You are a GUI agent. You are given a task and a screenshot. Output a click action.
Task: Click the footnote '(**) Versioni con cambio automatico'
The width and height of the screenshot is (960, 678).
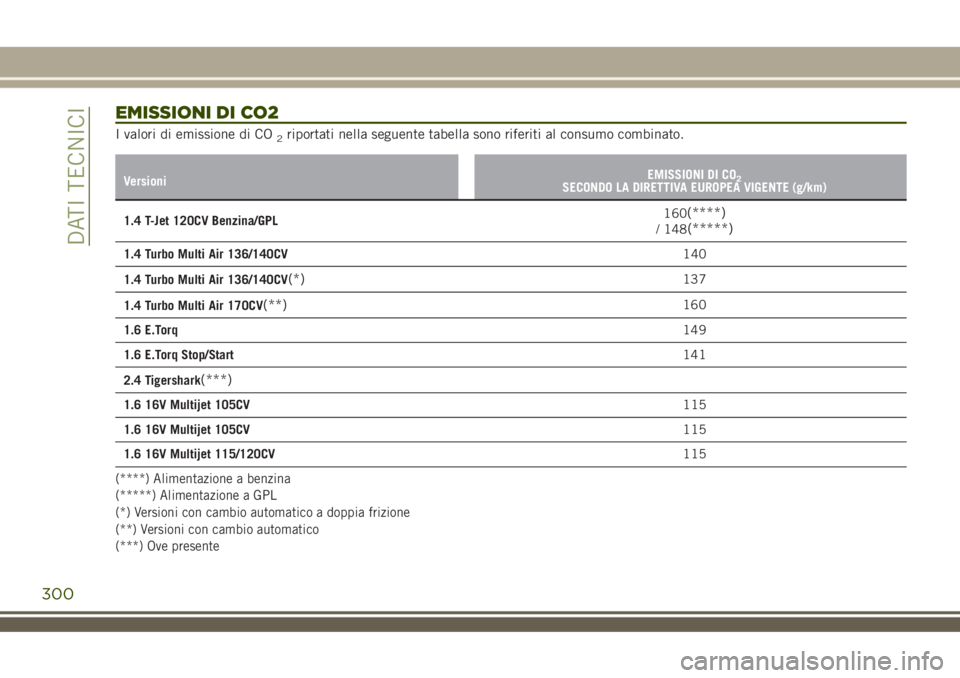pos(217,530)
